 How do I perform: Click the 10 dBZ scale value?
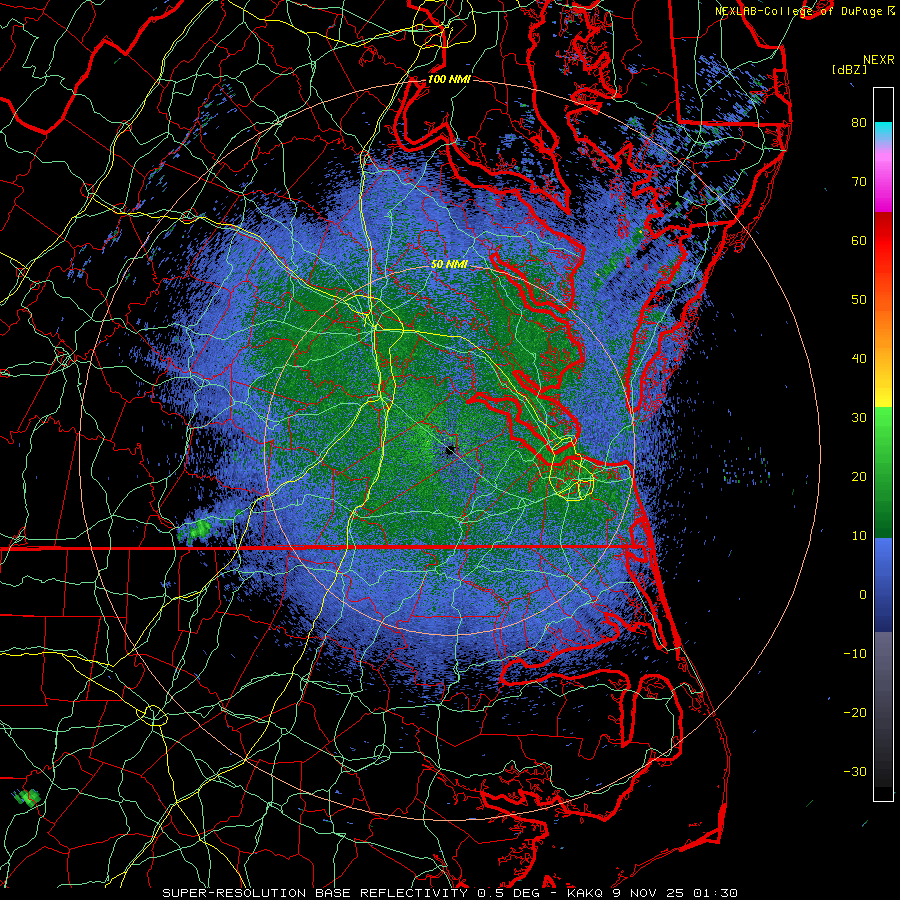click(859, 536)
